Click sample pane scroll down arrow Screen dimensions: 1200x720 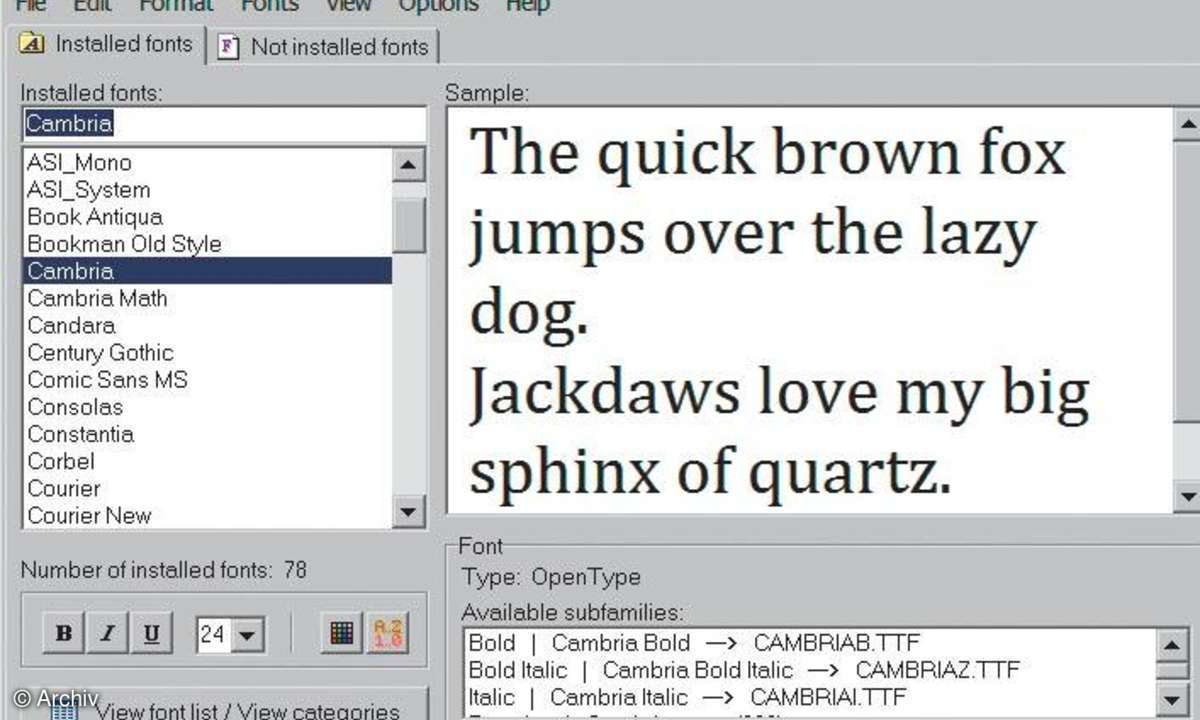1187,496
